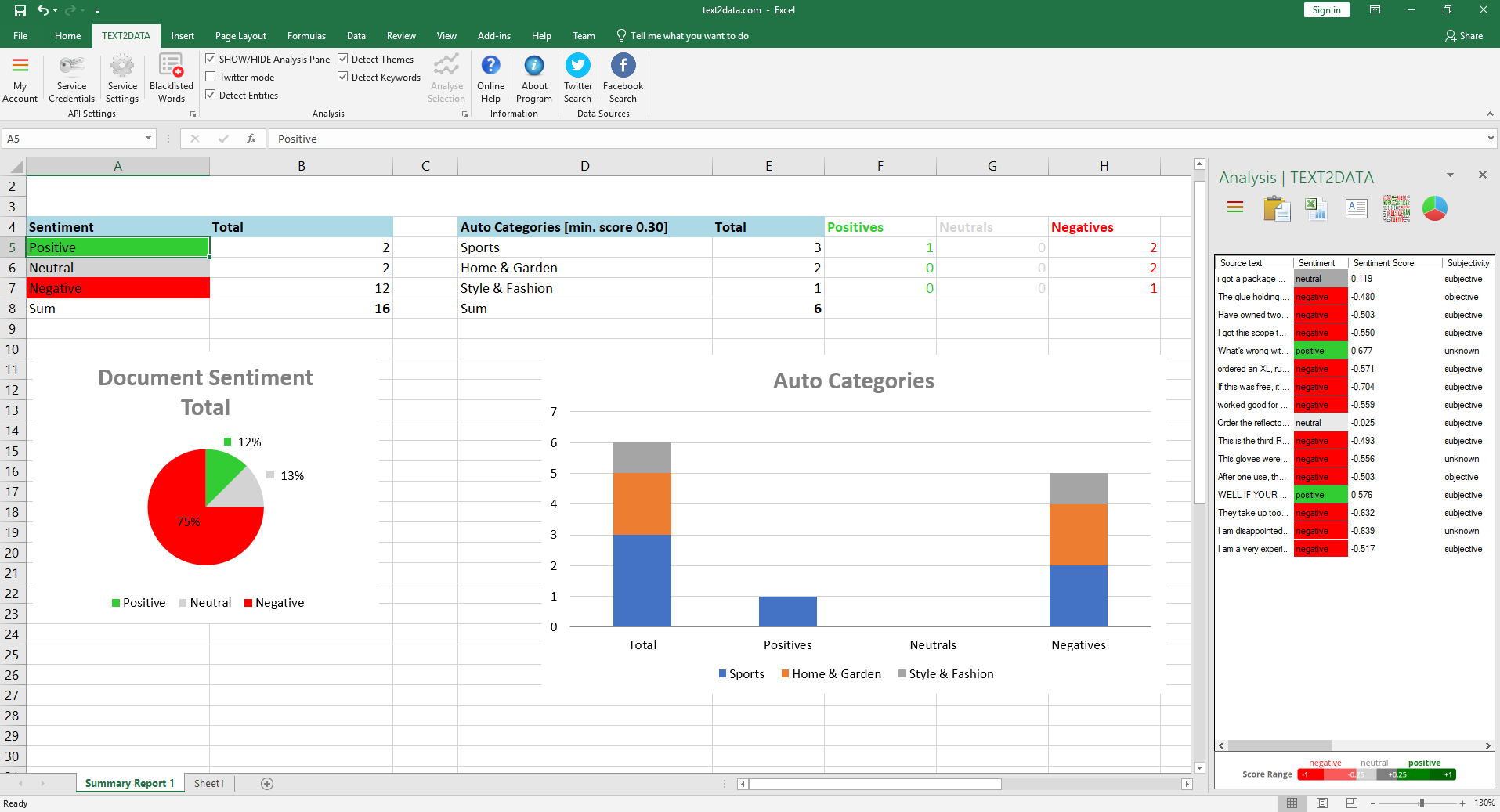Open the analysis pane hamburger menu
The height and width of the screenshot is (812, 1500).
(1235, 208)
